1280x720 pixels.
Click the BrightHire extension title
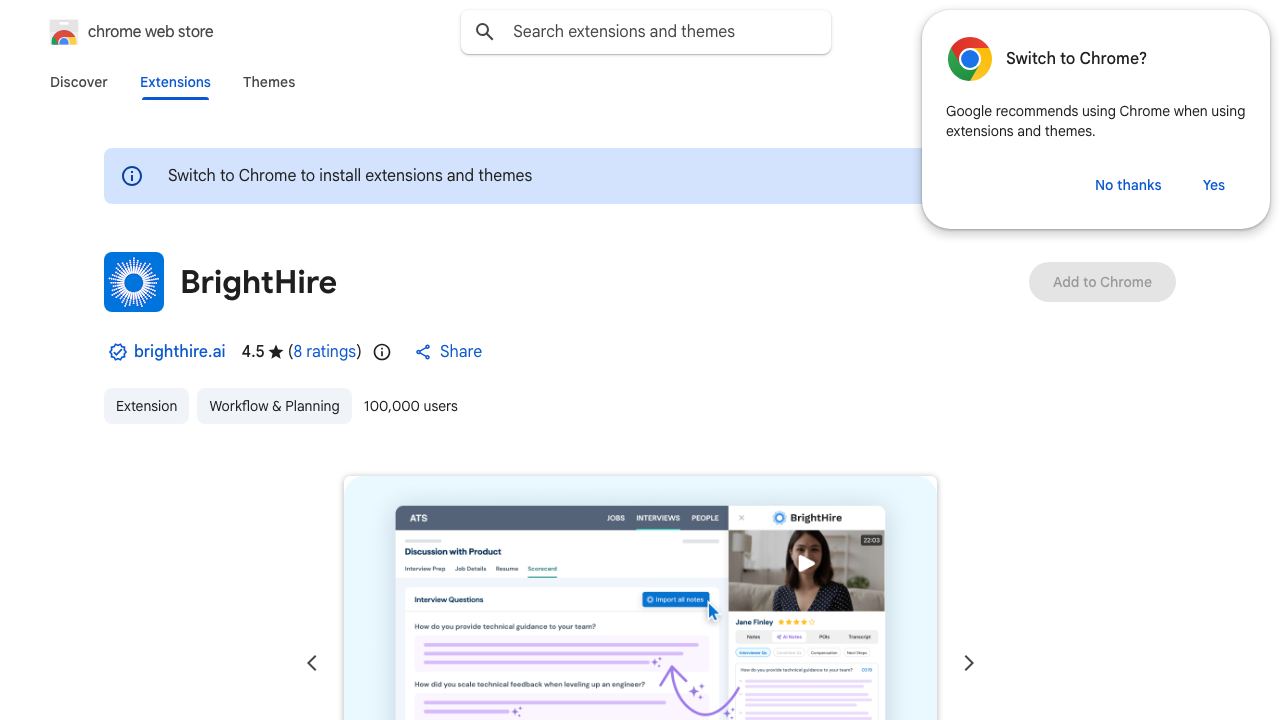(x=259, y=282)
